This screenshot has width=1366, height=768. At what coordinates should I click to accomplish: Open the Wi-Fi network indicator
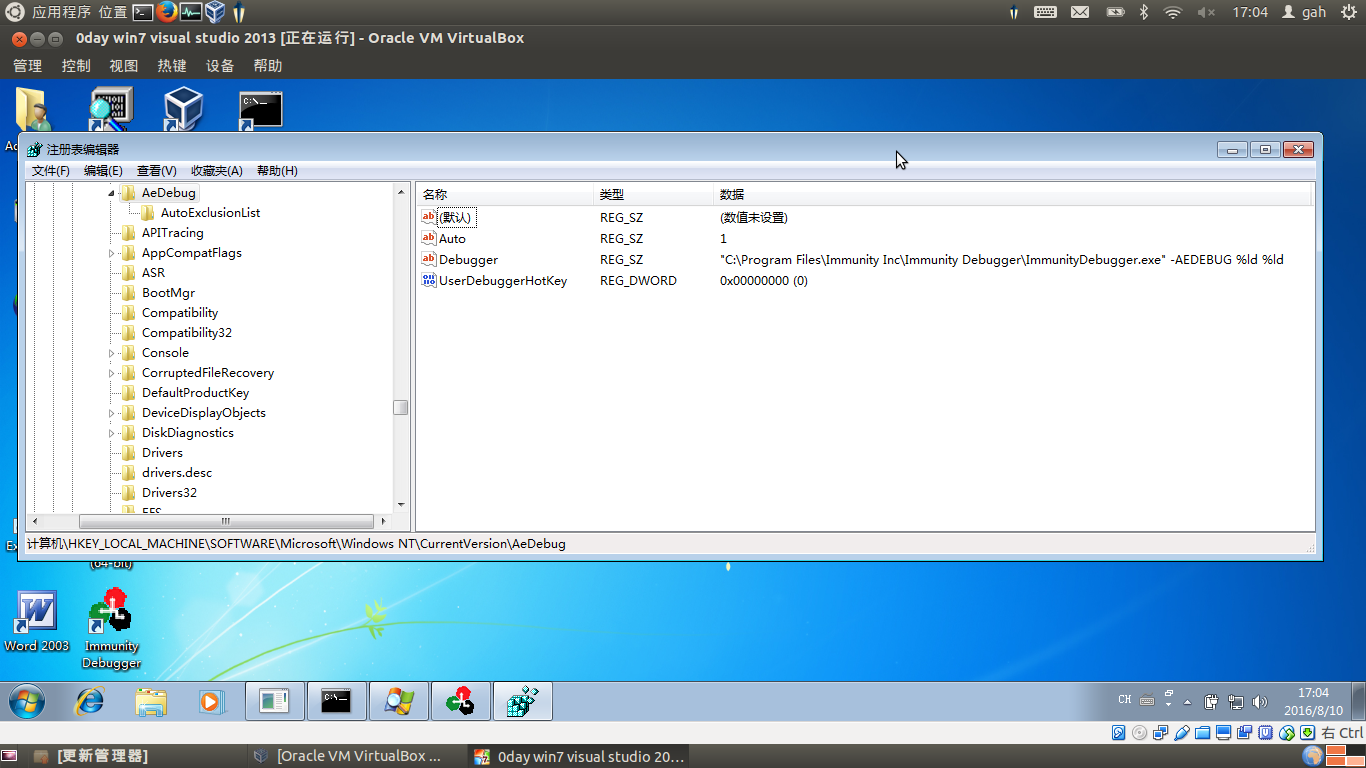[x=1173, y=12]
